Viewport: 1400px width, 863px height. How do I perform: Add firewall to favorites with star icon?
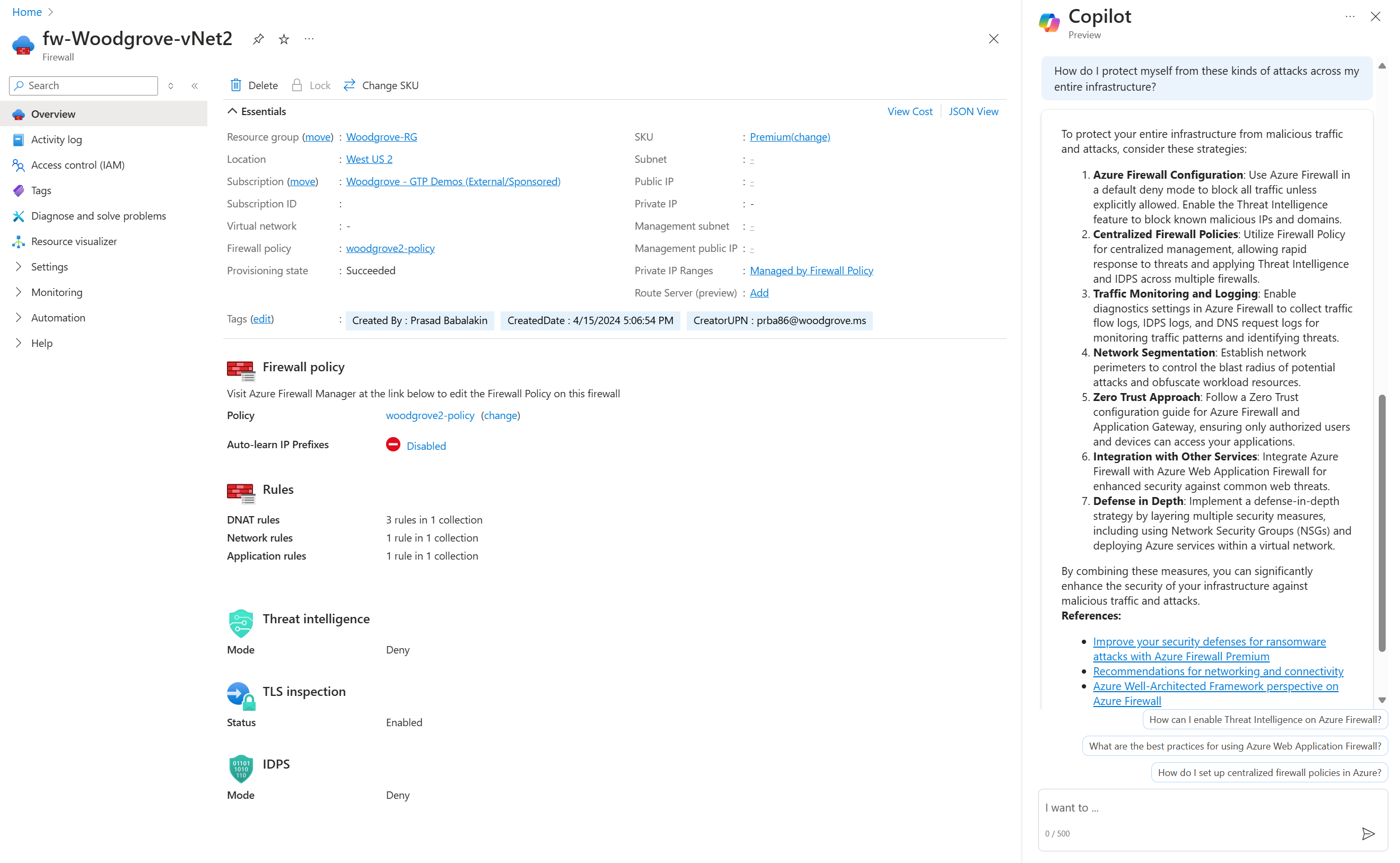284,39
